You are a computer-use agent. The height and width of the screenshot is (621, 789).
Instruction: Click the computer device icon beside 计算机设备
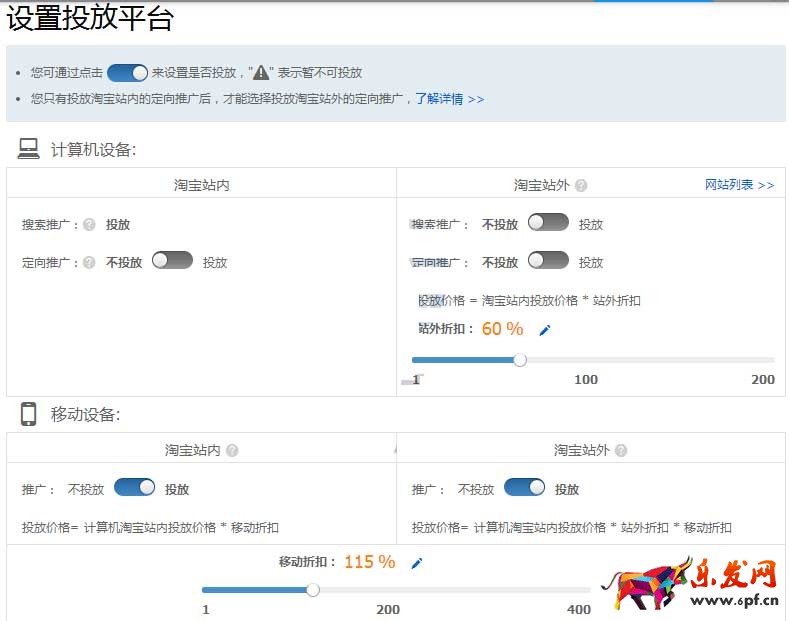[28, 149]
